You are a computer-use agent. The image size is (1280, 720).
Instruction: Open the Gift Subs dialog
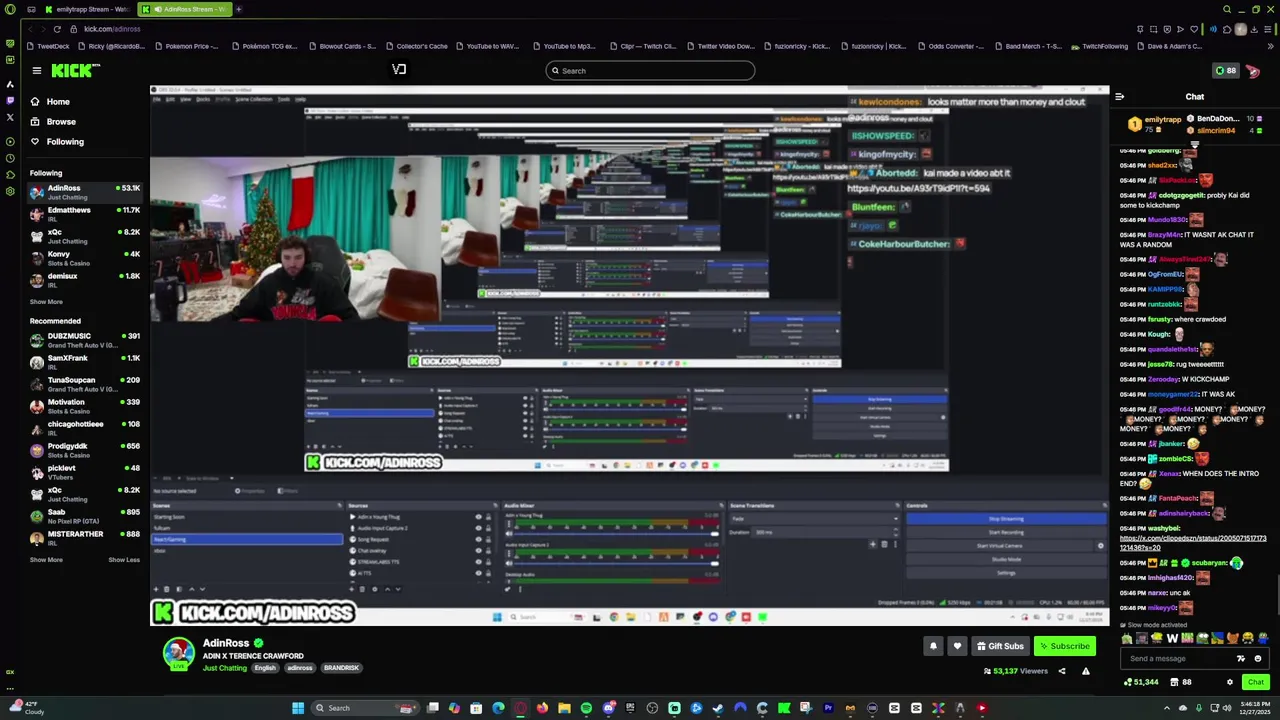(x=1000, y=646)
